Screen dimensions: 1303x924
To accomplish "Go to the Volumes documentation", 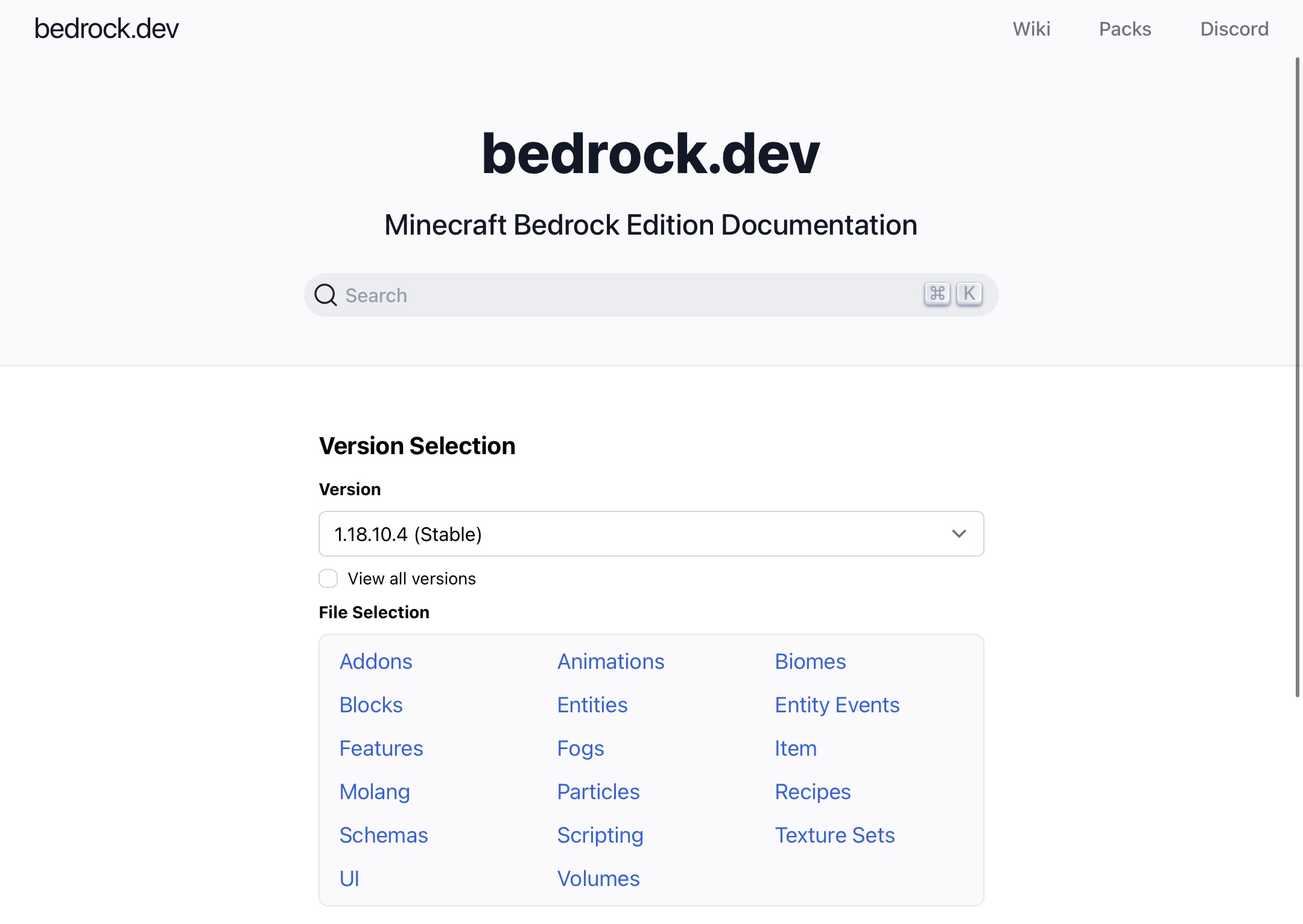I will pyautogui.click(x=598, y=879).
